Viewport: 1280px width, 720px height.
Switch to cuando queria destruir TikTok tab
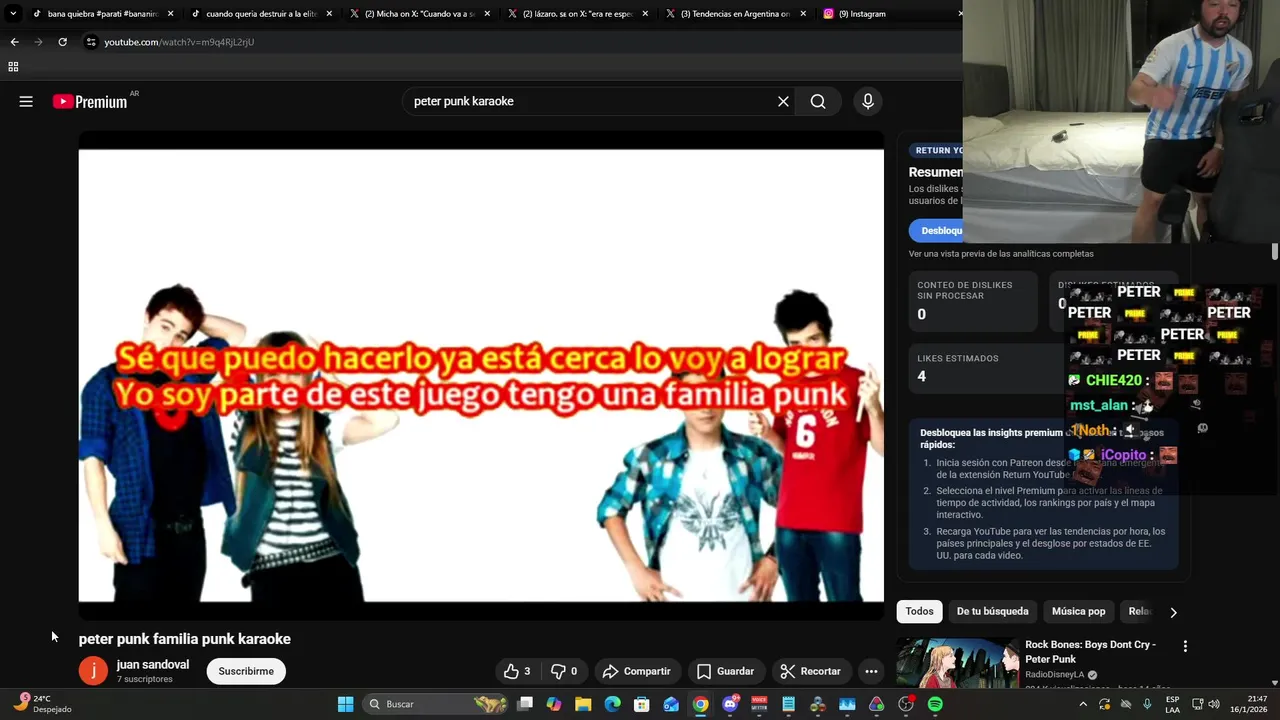[x=261, y=14]
